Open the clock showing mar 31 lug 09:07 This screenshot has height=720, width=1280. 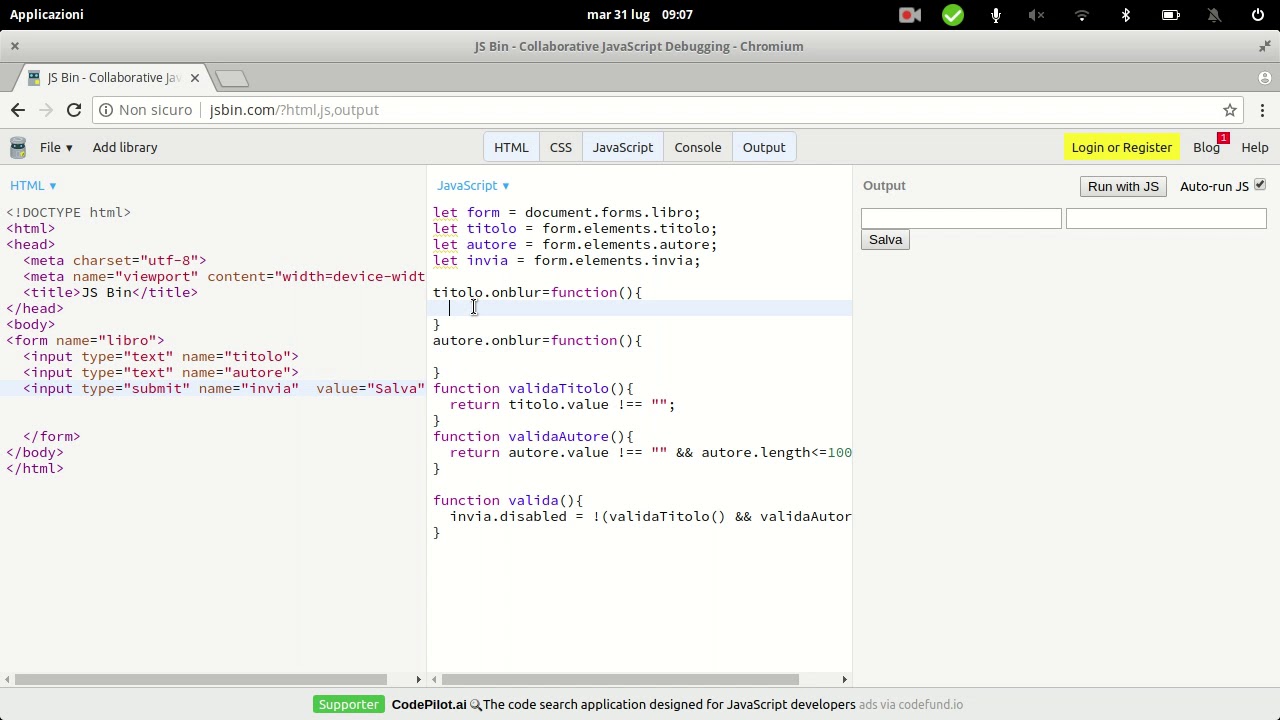[640, 15]
